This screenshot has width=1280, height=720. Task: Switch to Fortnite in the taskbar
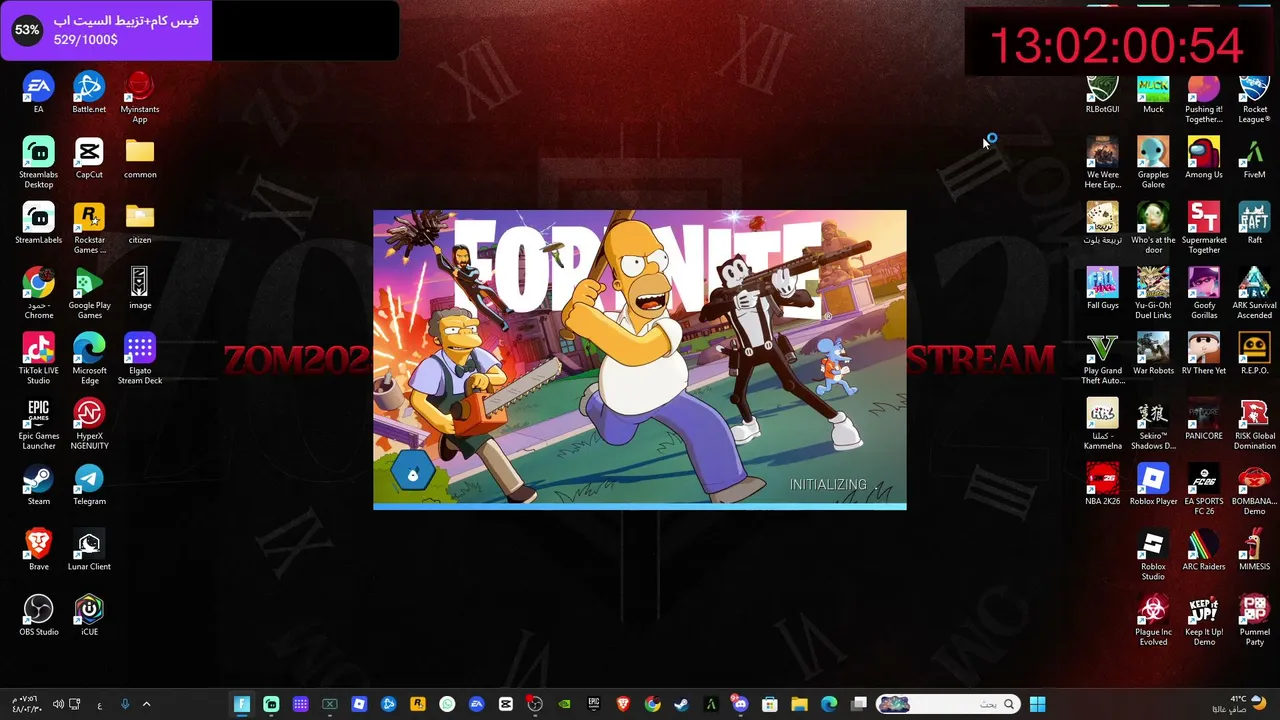coord(242,704)
